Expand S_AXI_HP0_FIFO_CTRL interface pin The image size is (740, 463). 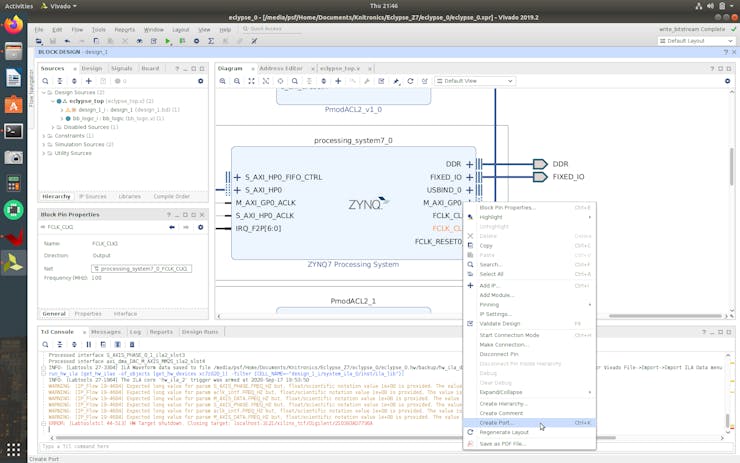click(237, 177)
